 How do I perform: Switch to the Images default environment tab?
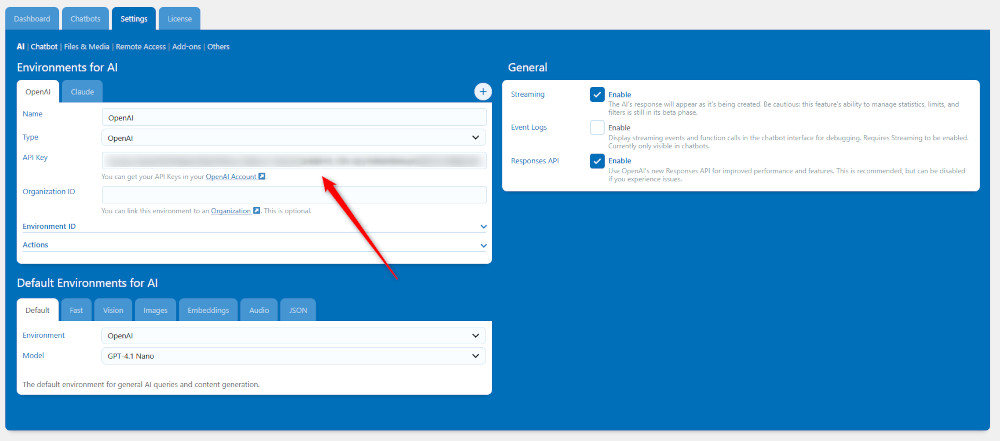click(156, 310)
